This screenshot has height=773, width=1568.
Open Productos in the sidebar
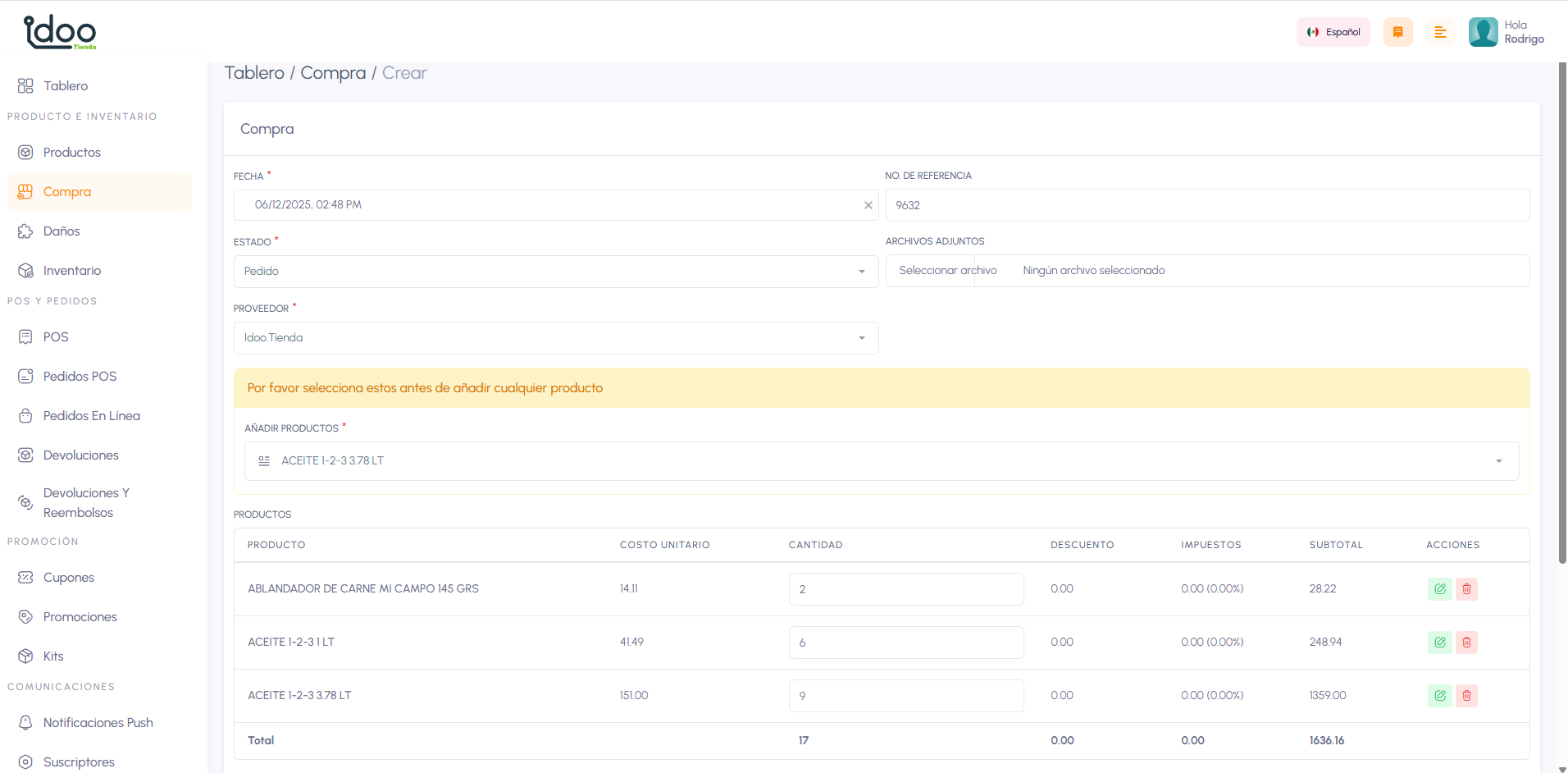tap(71, 153)
